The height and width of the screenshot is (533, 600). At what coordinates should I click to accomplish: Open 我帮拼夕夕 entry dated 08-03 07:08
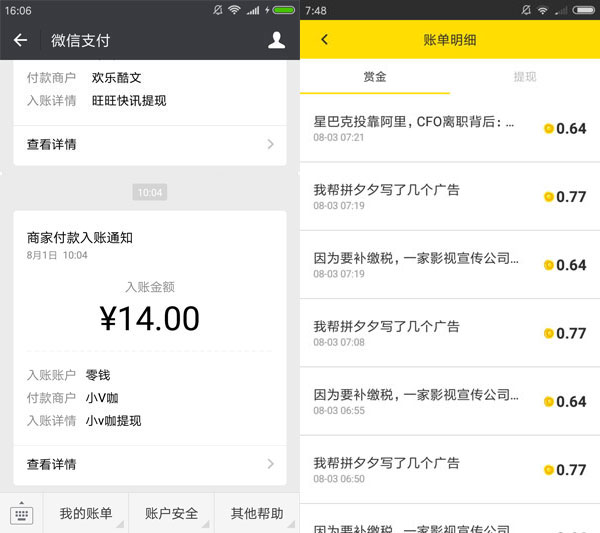tap(450, 333)
